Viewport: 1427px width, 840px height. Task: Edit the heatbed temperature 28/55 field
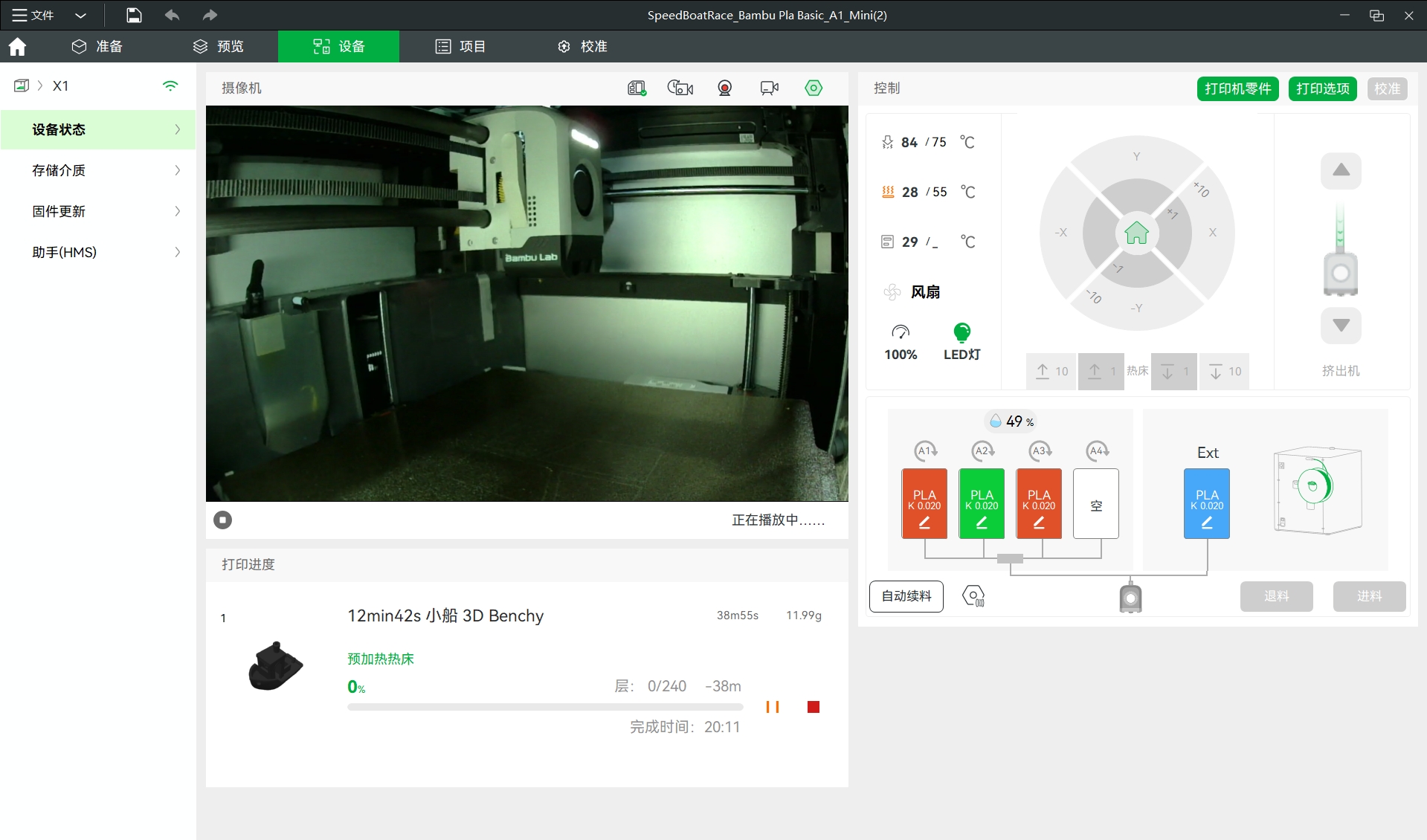[x=929, y=192]
